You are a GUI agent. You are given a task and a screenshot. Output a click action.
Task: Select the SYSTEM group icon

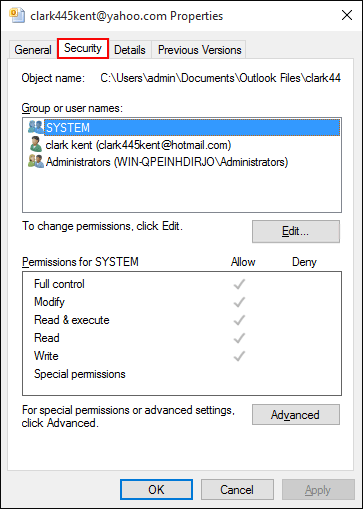(x=36, y=127)
